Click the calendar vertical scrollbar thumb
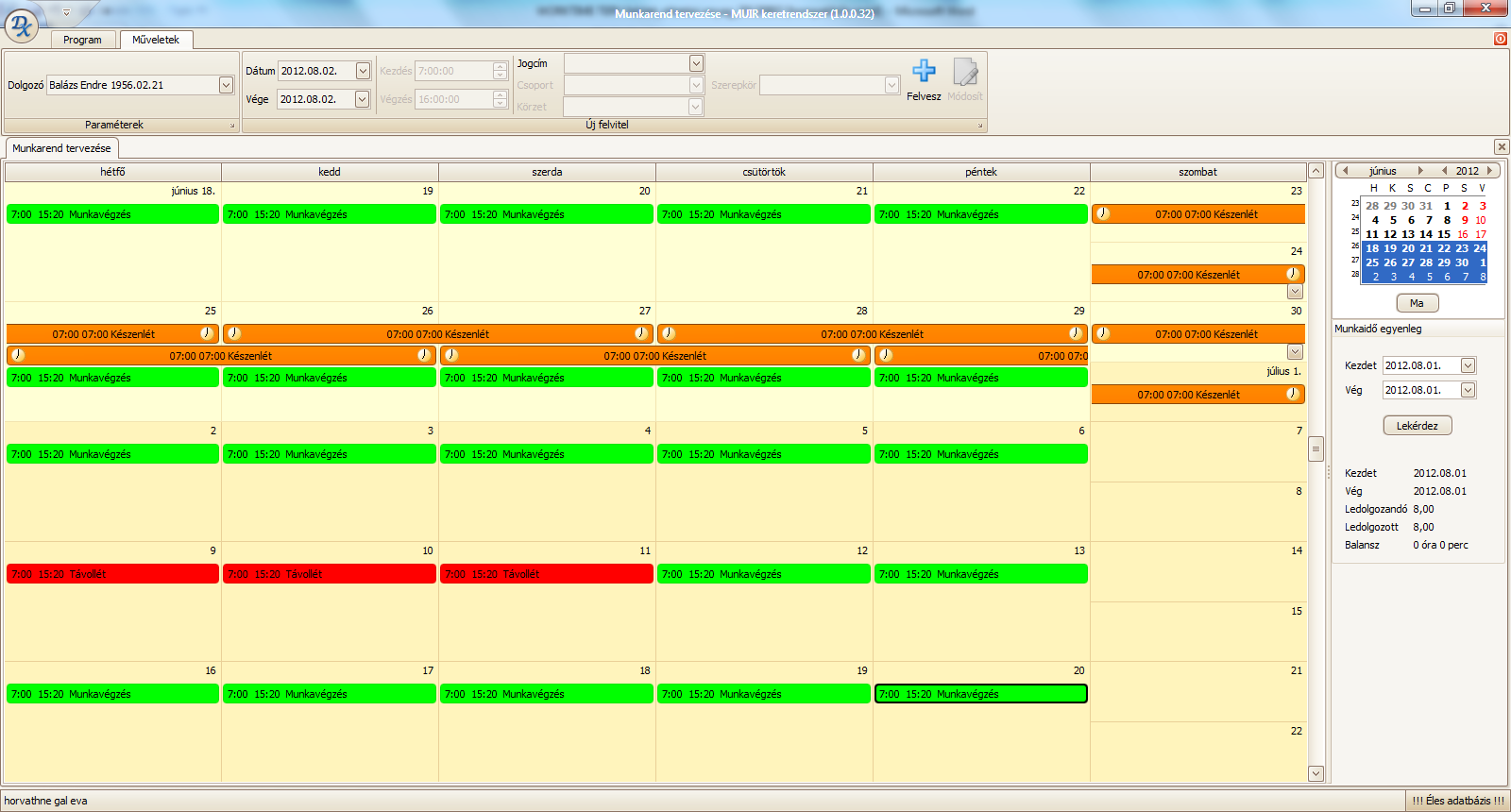The width and height of the screenshot is (1511, 812). pos(1316,448)
